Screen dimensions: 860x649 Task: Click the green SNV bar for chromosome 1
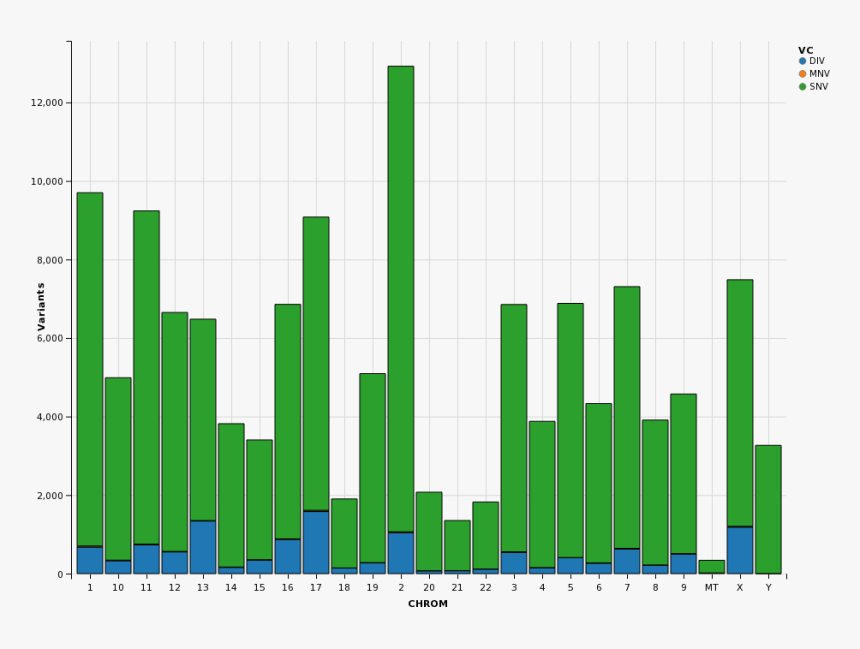click(90, 369)
